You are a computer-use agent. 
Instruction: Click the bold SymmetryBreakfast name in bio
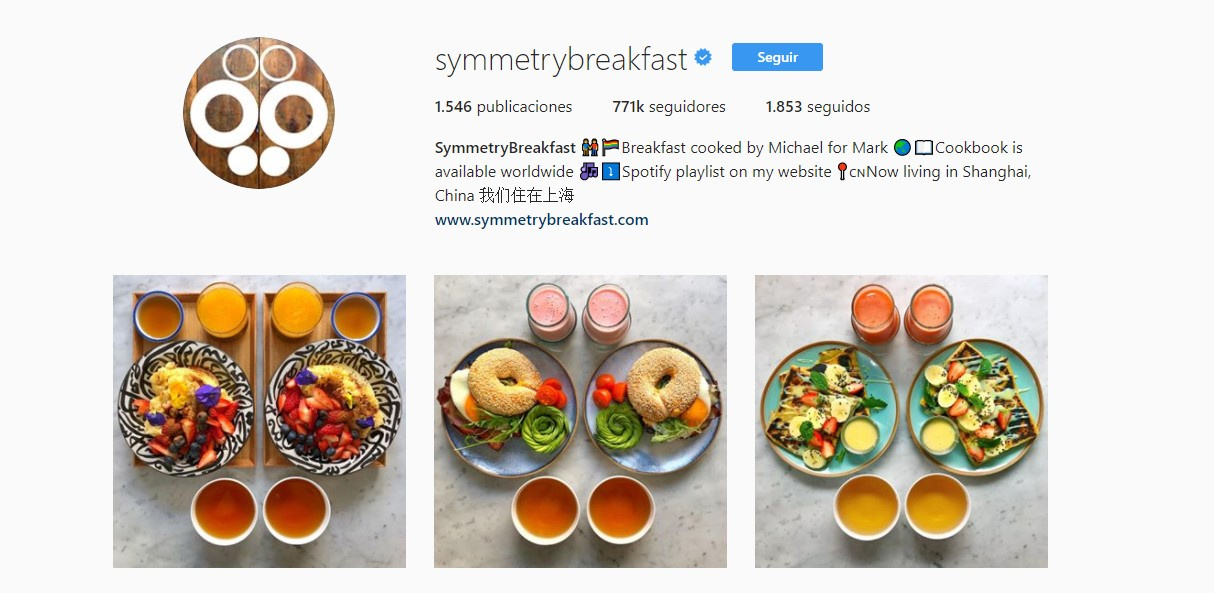tap(505, 148)
